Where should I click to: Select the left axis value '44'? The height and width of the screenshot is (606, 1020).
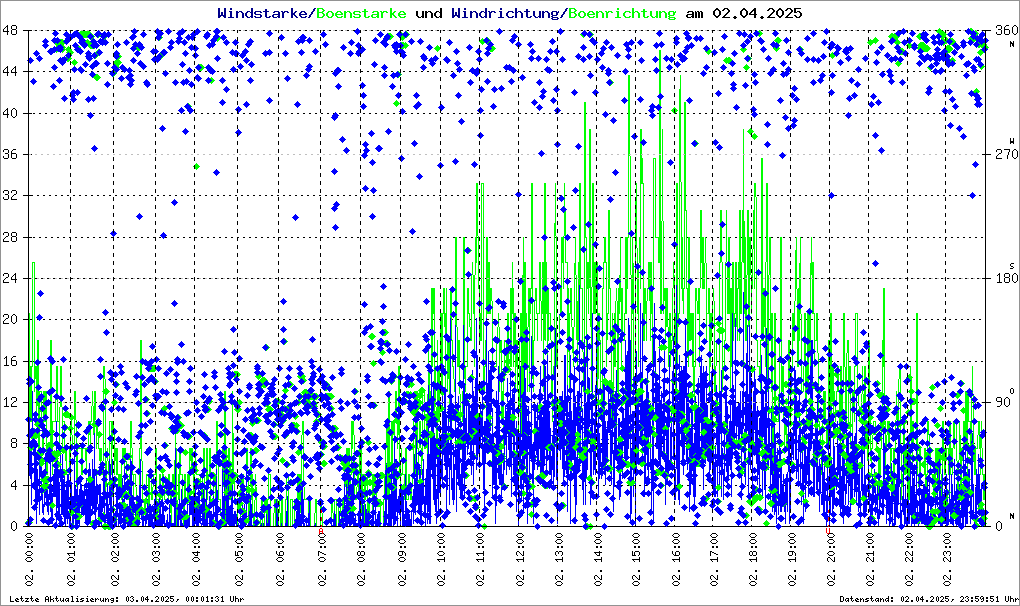(x=9, y=72)
